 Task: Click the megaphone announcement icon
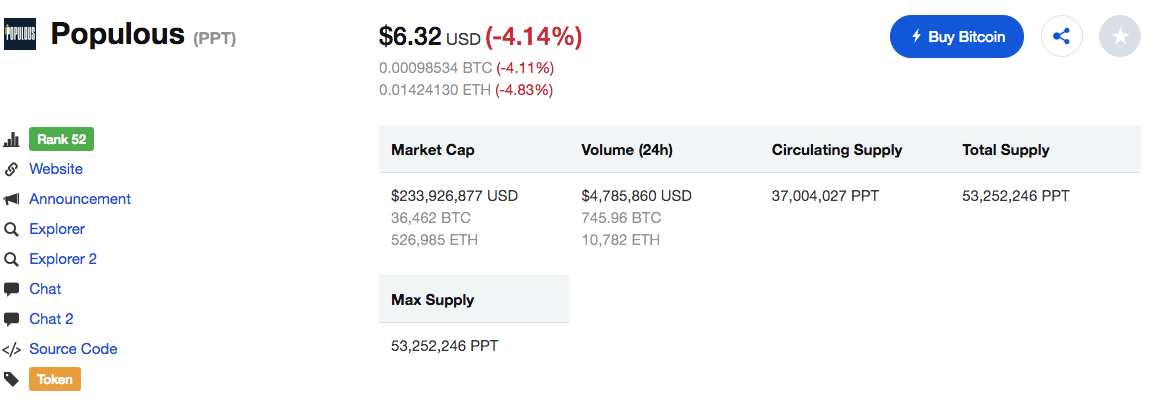[x=12, y=200]
